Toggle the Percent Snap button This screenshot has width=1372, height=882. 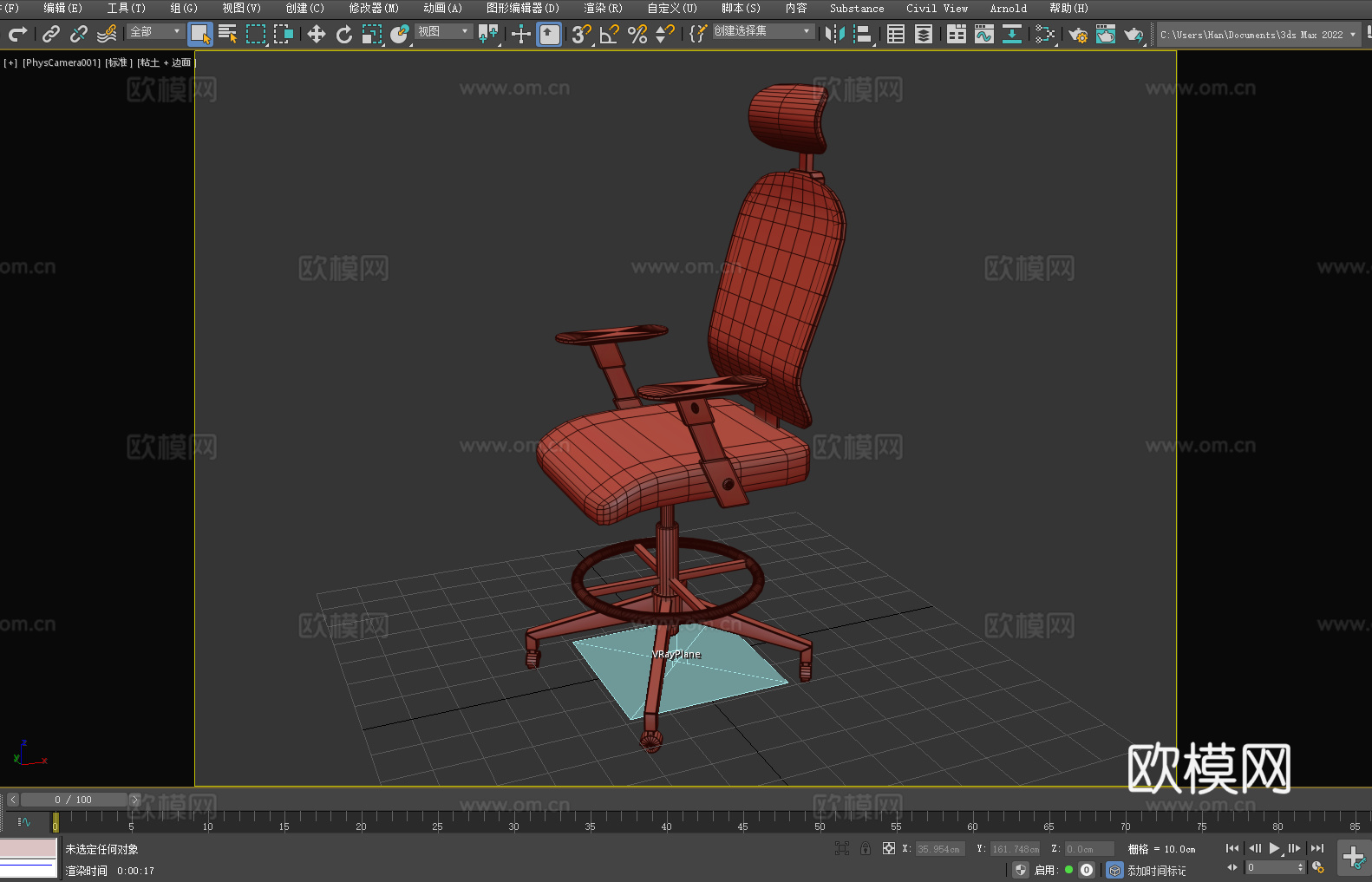click(637, 34)
